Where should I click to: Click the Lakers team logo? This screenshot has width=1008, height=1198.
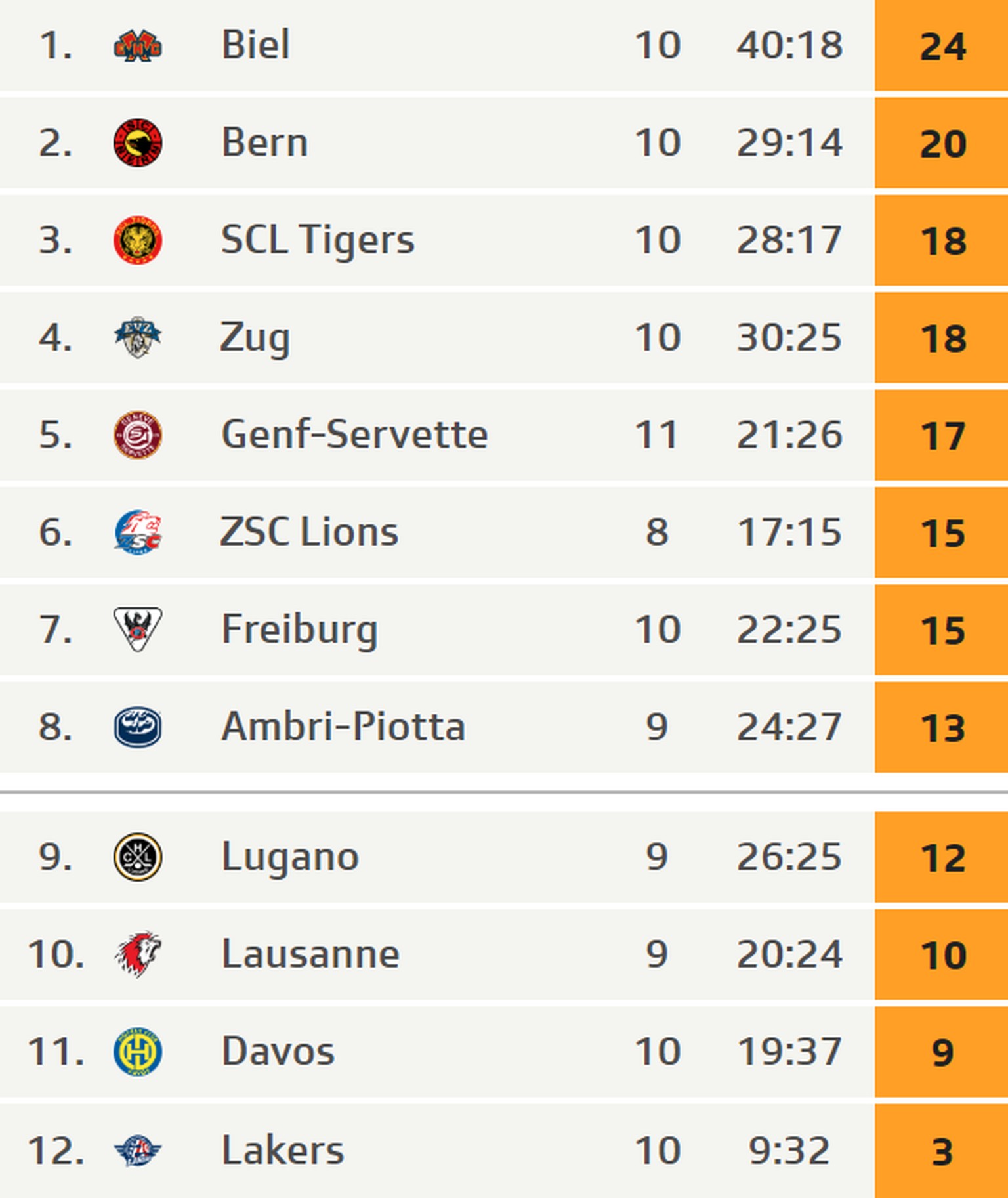(138, 1150)
